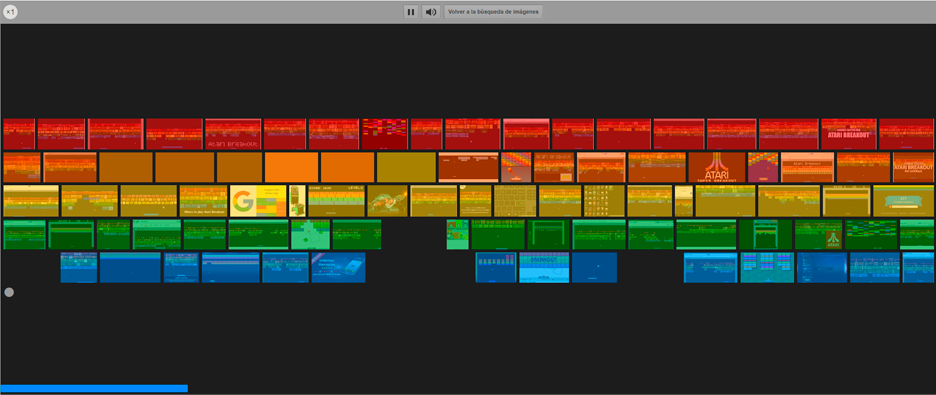Click the red brick with Atari Breakout text
The image size is (936, 395).
click(233, 134)
